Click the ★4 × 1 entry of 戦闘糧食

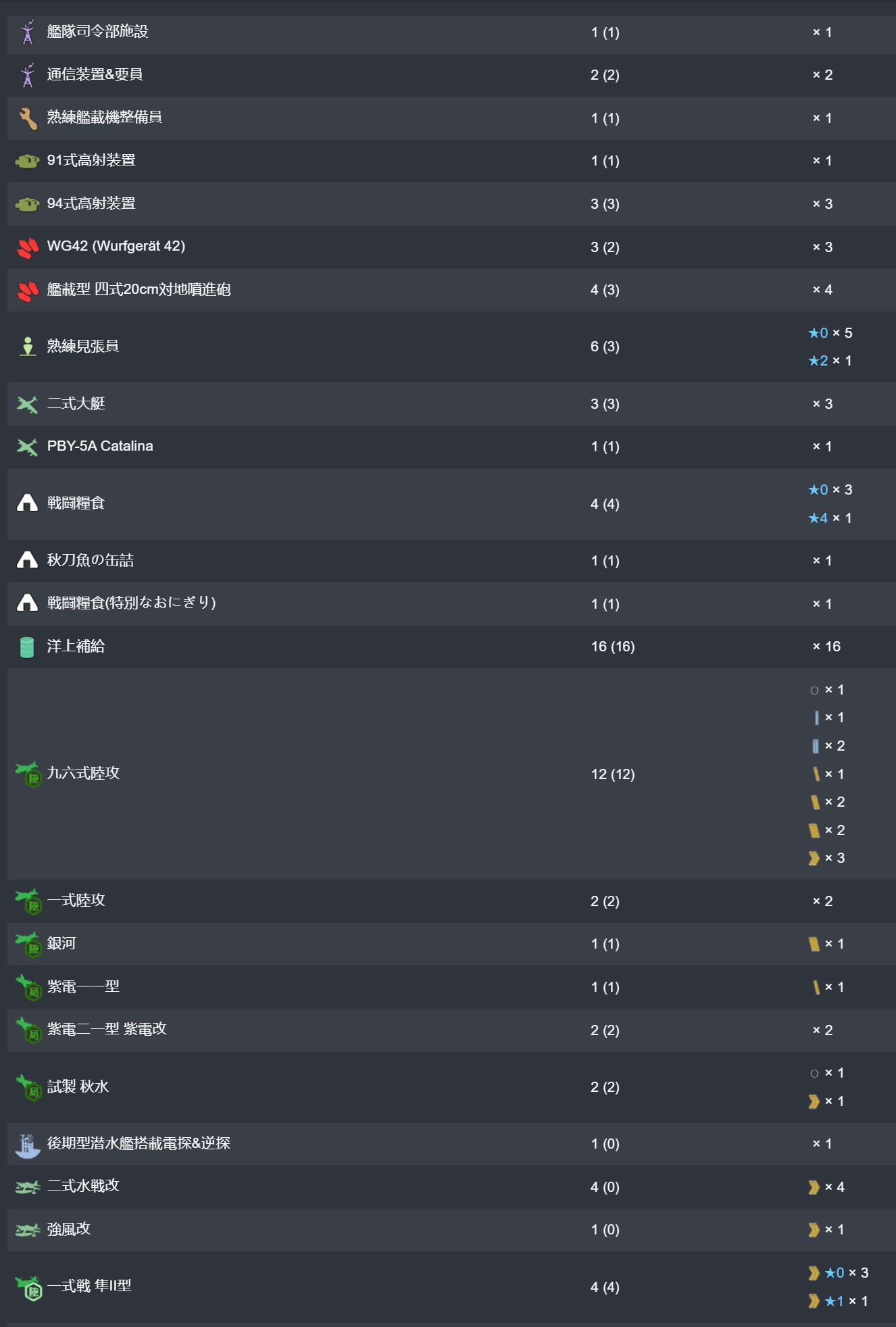pos(830,518)
